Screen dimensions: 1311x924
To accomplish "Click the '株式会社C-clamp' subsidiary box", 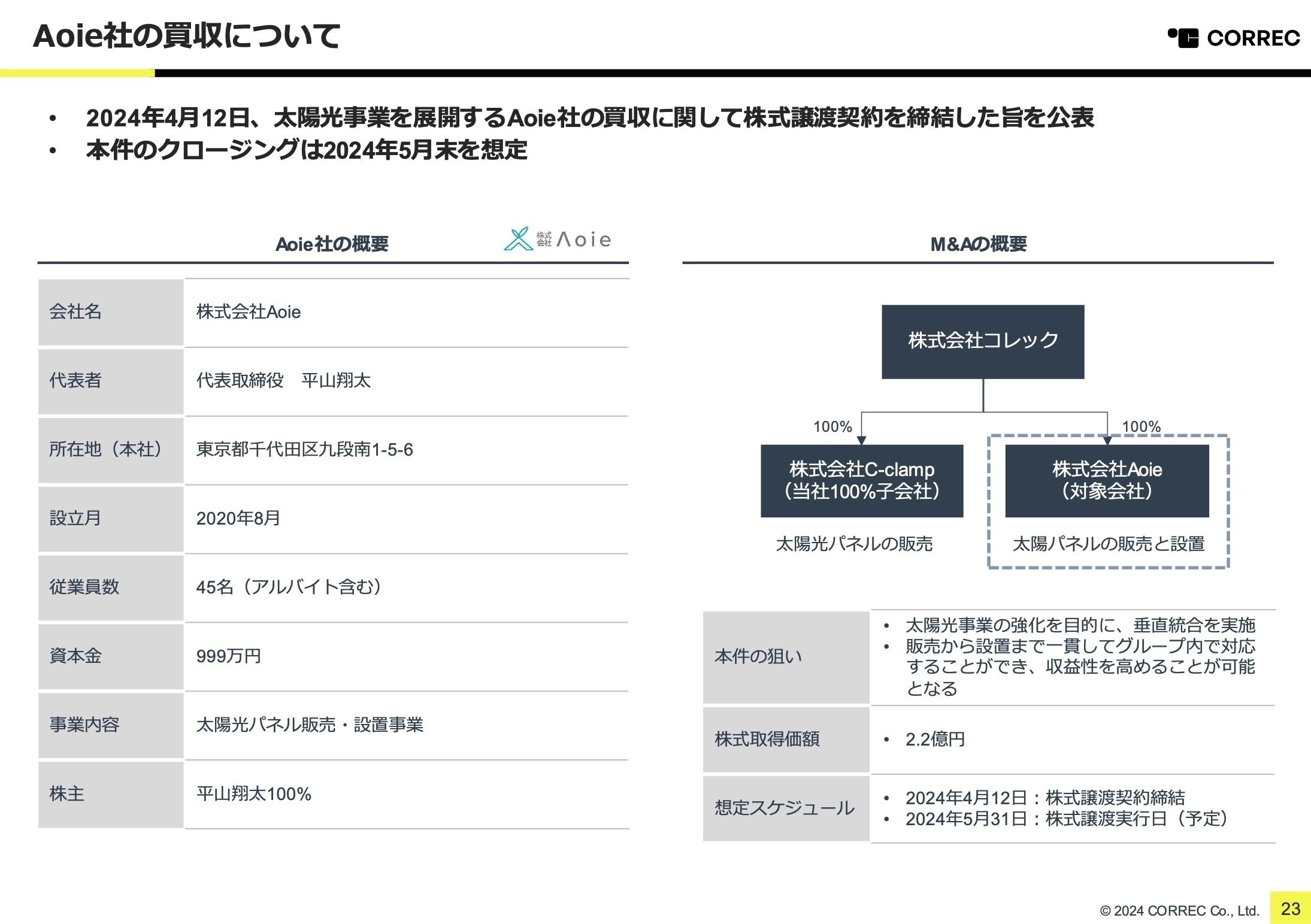I will tap(862, 481).
